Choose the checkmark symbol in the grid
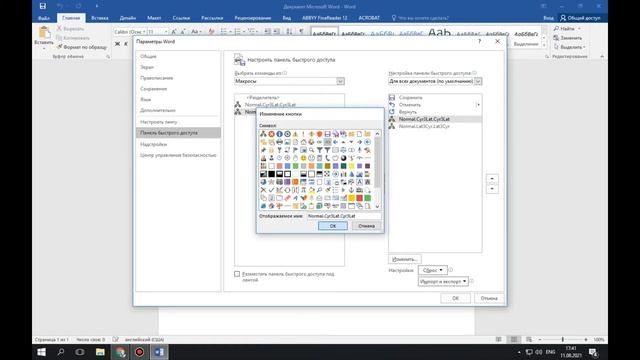Viewport: 640px width, 360px height. 271,190
